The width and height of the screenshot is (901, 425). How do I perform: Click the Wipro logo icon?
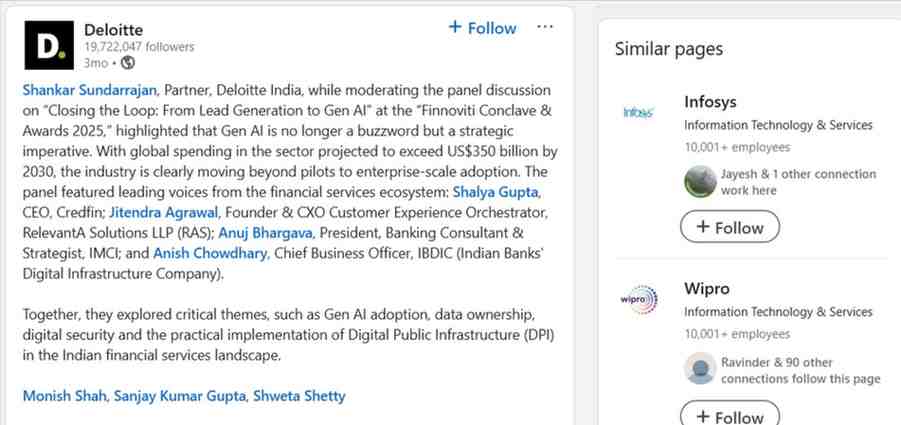pyautogui.click(x=638, y=299)
